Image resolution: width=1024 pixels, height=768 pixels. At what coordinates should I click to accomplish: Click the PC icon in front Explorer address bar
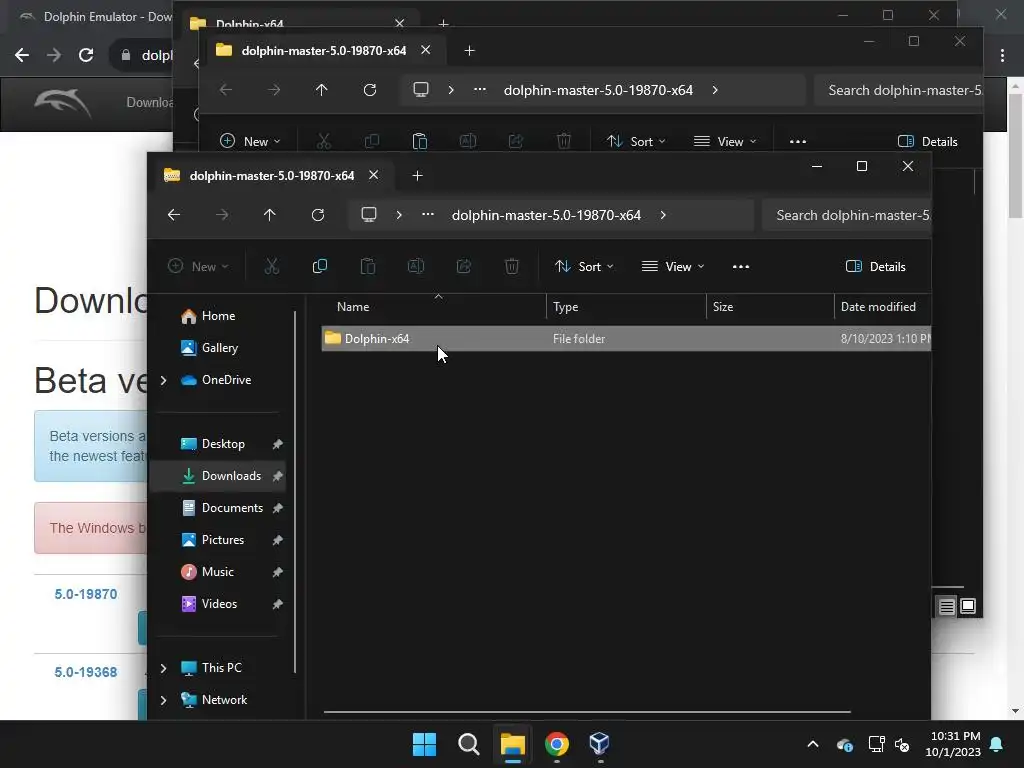pos(369,215)
